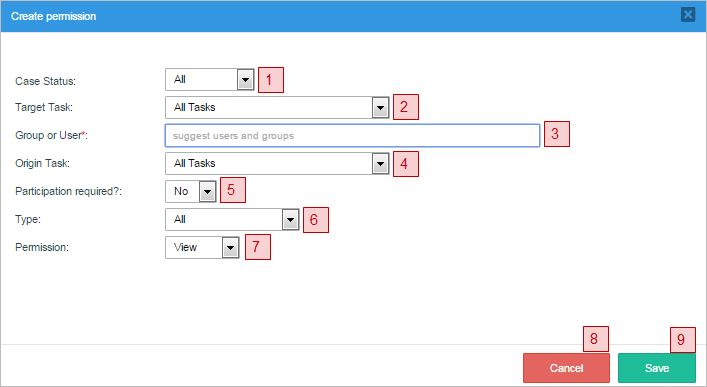Click the Create permission title text
The width and height of the screenshot is (707, 387).
54,16
